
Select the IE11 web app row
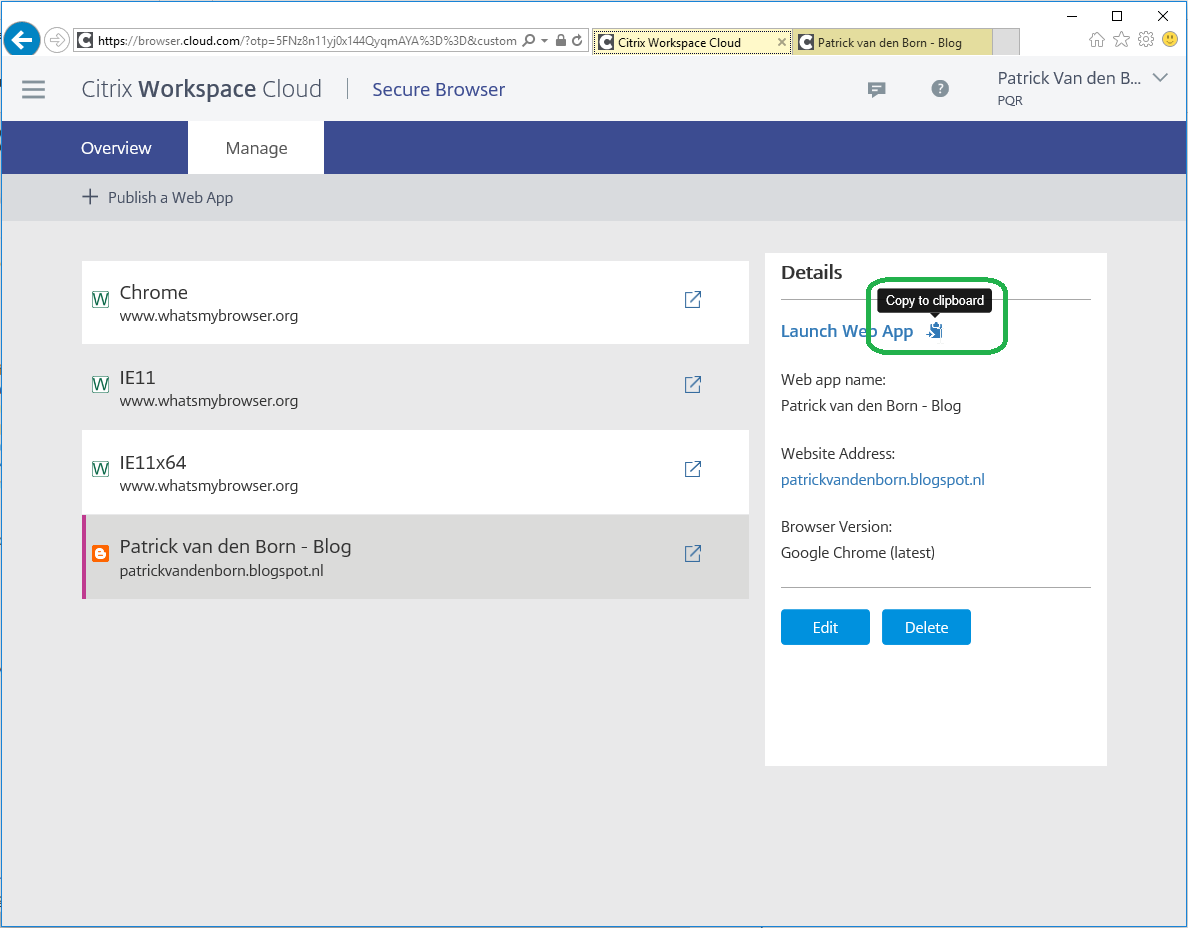(415, 387)
